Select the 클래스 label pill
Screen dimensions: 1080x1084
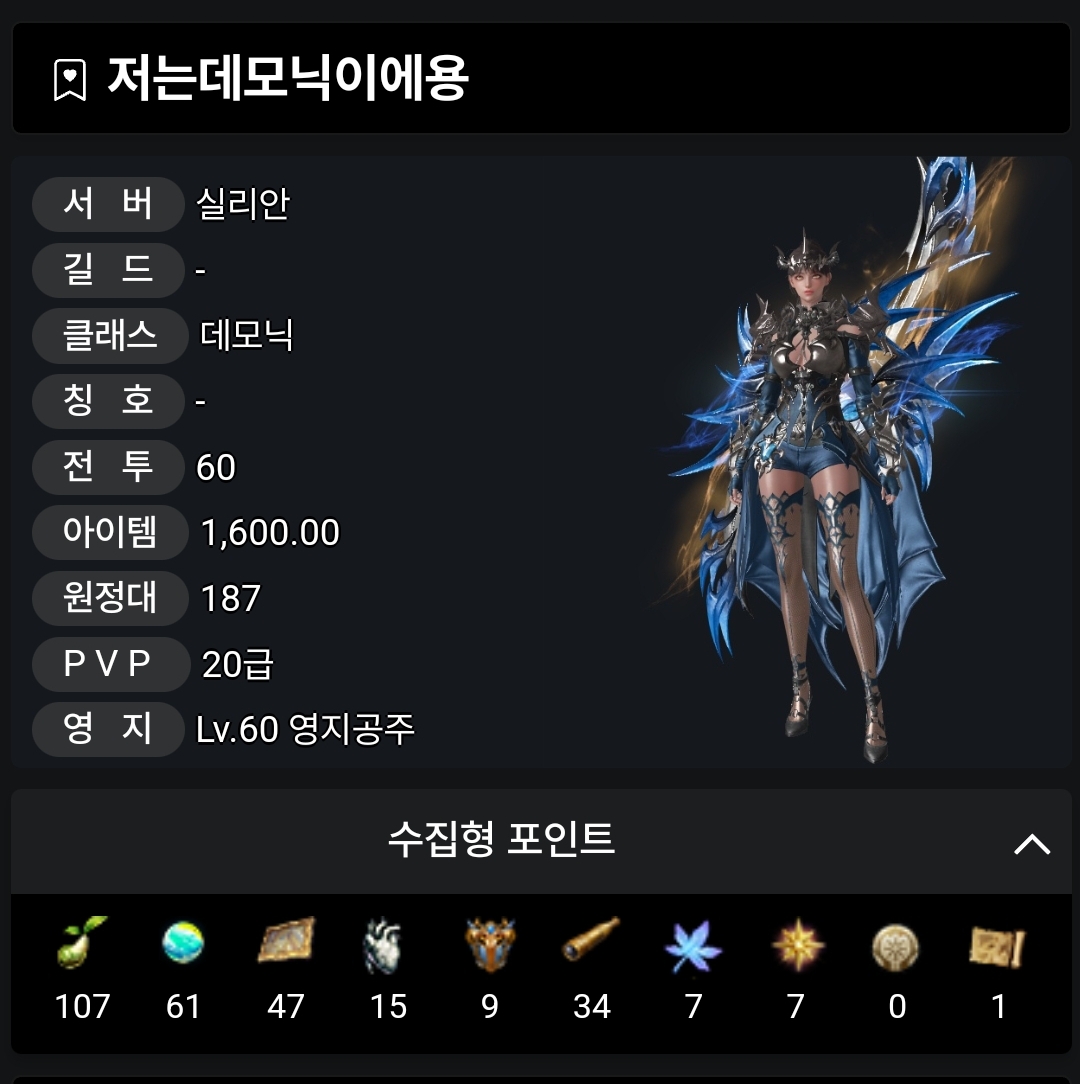tap(110, 336)
